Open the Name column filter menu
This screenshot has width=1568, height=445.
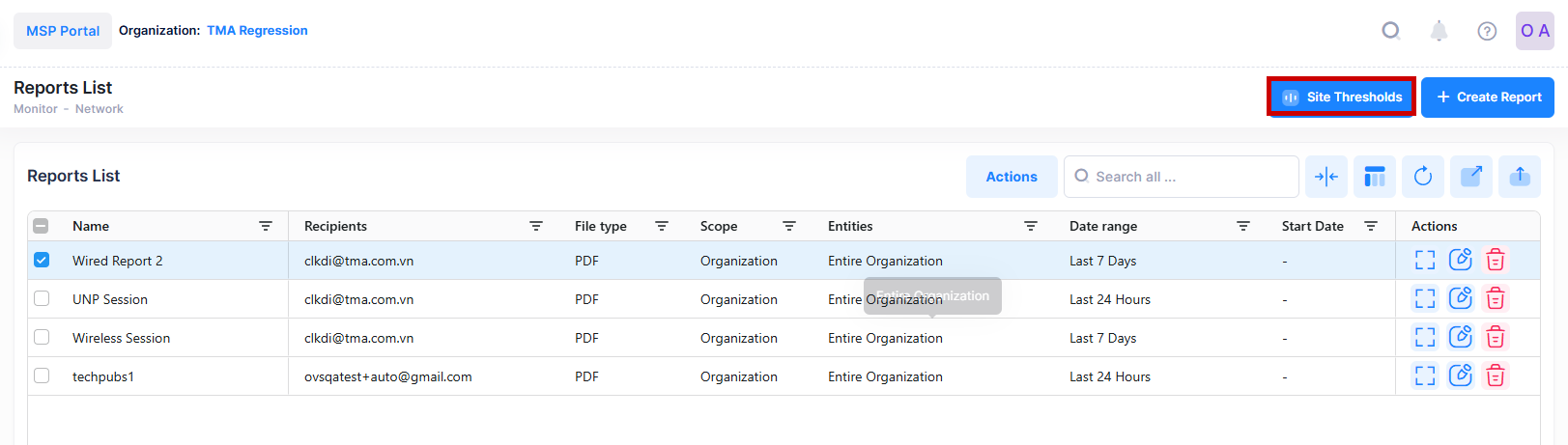point(266,226)
